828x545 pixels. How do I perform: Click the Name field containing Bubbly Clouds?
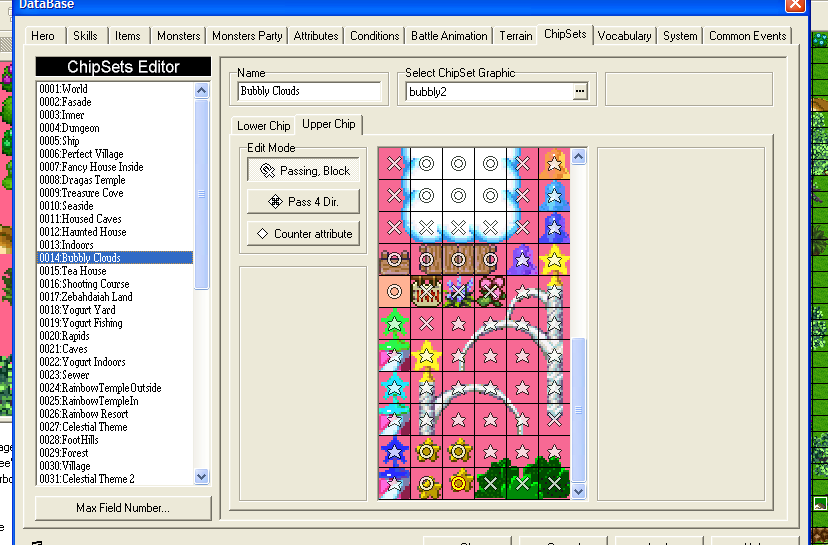click(x=309, y=91)
